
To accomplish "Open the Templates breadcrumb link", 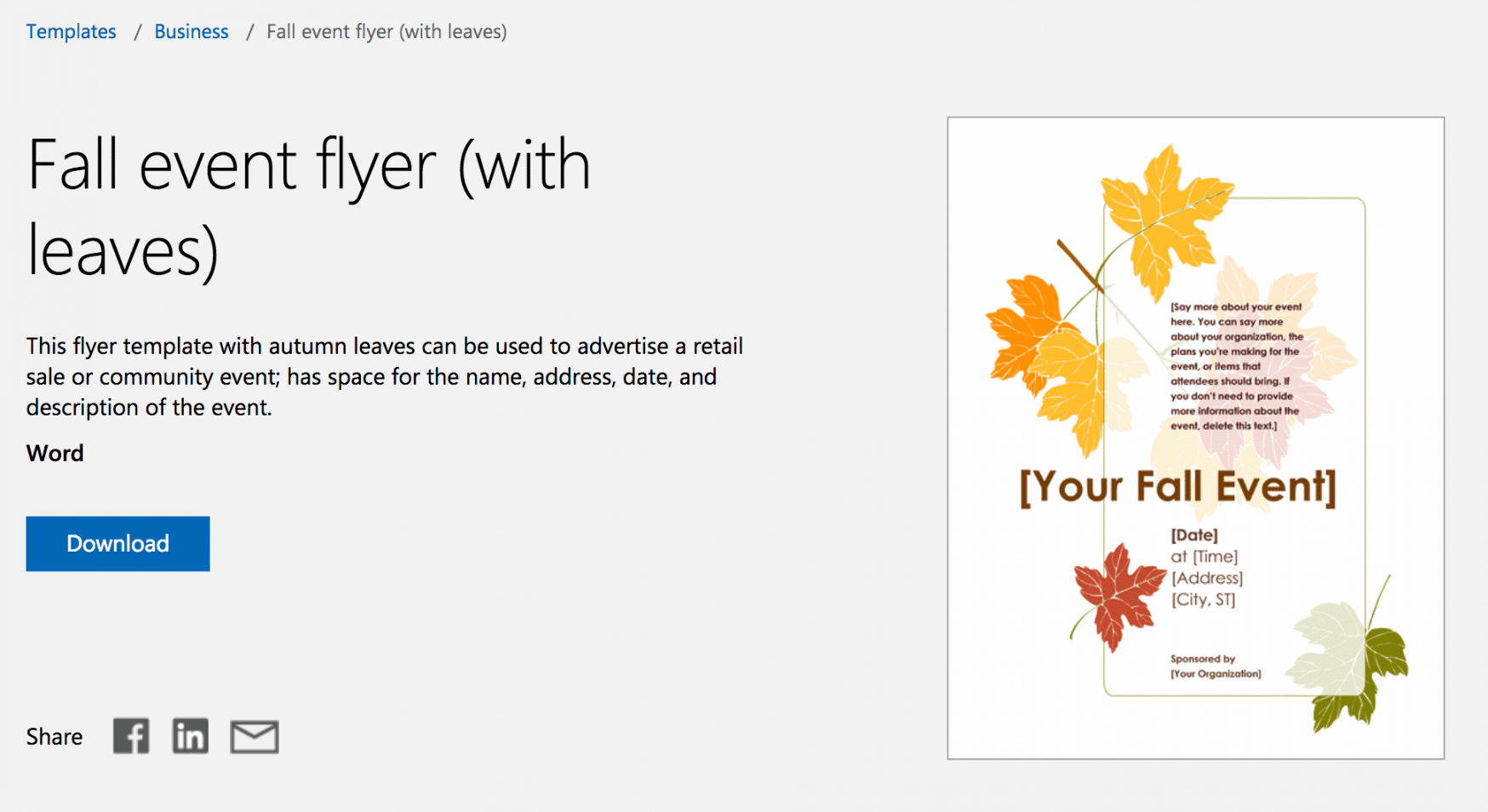I will tap(71, 31).
